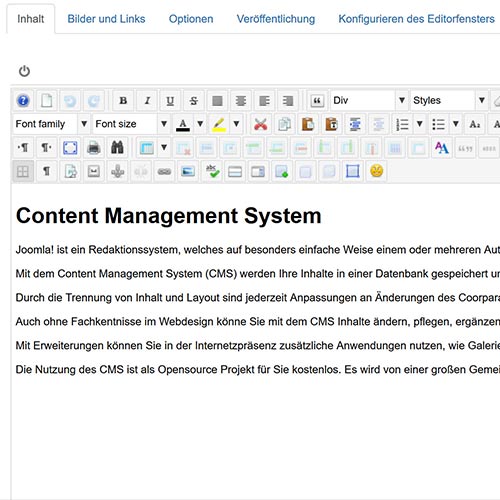The image size is (500, 500).
Task: Insert a bulleted list
Action: pyautogui.click(x=438, y=124)
